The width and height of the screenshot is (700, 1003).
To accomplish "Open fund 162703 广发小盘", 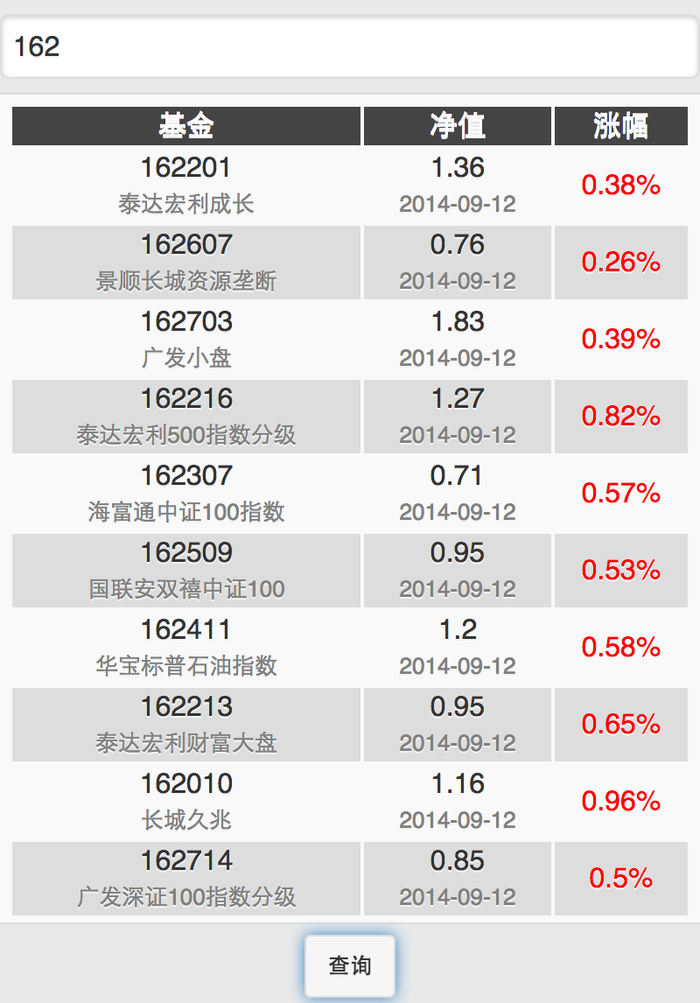I will pyautogui.click(x=186, y=339).
